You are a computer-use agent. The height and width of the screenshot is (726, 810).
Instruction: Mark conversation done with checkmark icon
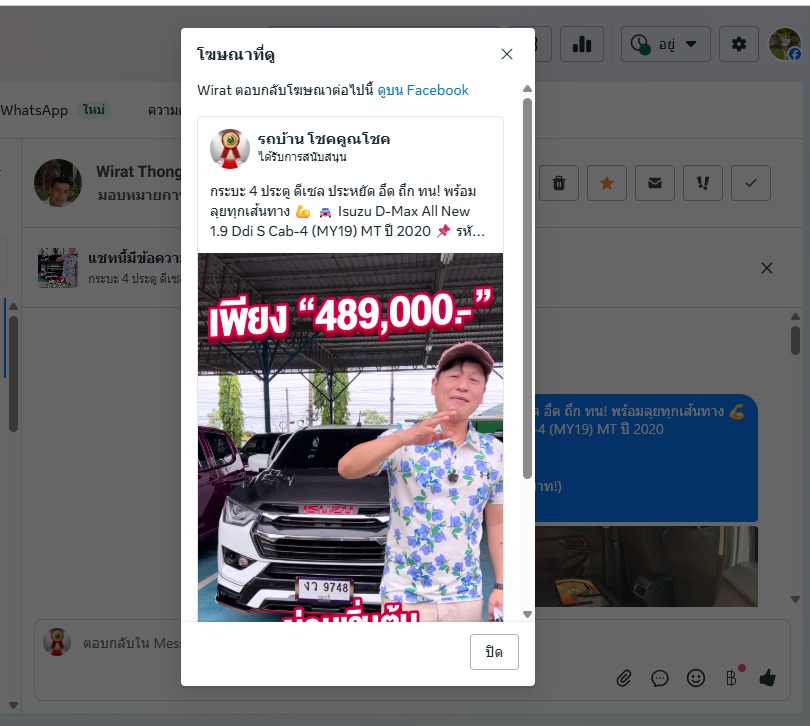click(751, 183)
